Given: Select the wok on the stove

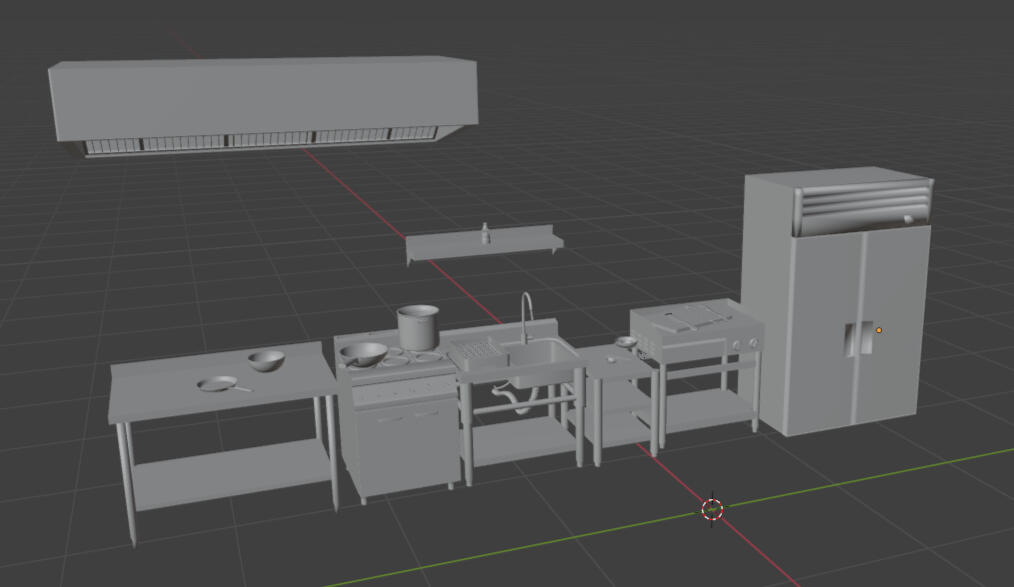Looking at the screenshot, I should (x=363, y=353).
